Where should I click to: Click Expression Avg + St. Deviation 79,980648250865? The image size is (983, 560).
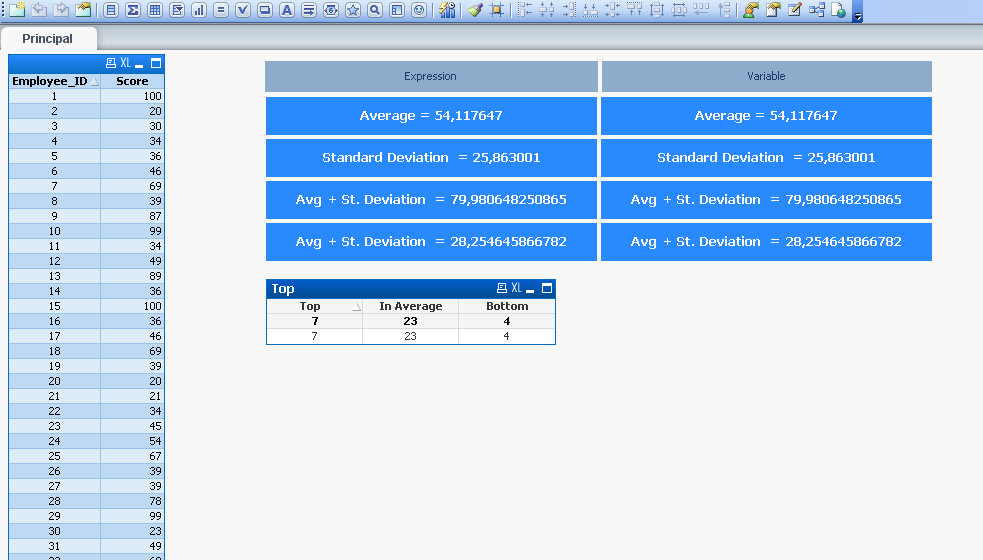pos(431,199)
